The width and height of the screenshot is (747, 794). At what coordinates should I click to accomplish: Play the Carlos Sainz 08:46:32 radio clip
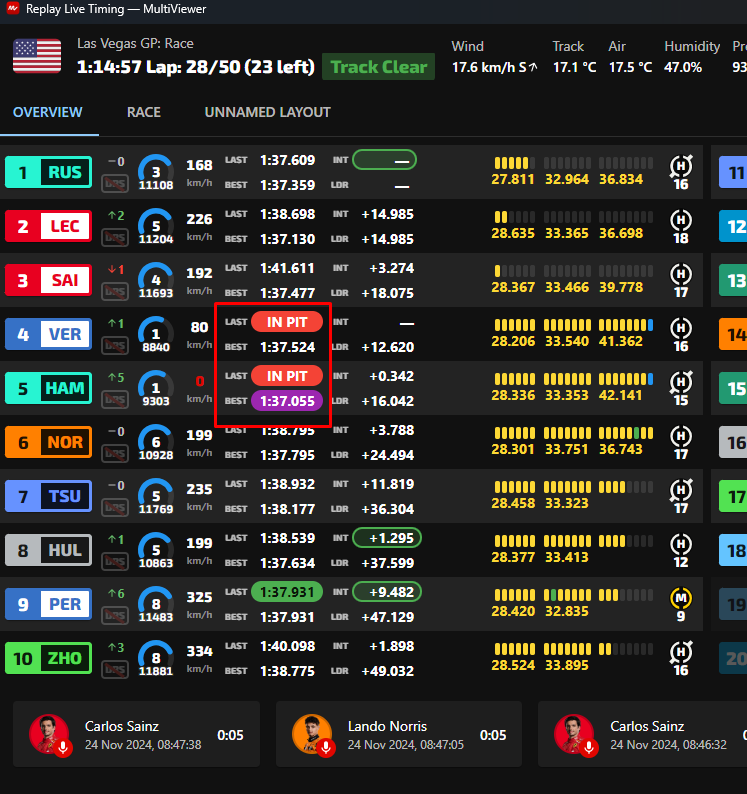pos(642,734)
